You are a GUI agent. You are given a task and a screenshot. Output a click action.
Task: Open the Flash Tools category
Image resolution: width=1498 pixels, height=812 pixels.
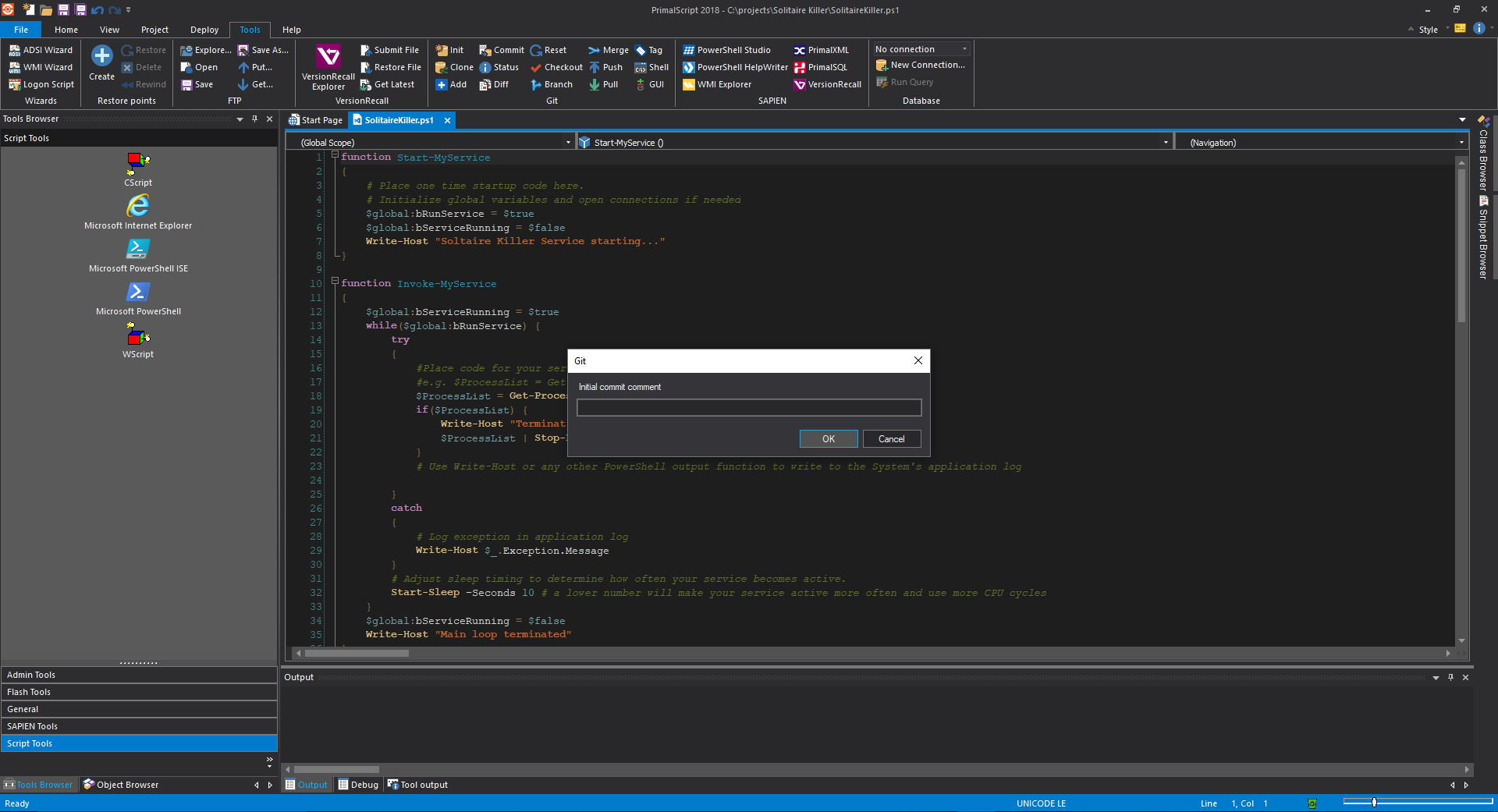pos(139,692)
